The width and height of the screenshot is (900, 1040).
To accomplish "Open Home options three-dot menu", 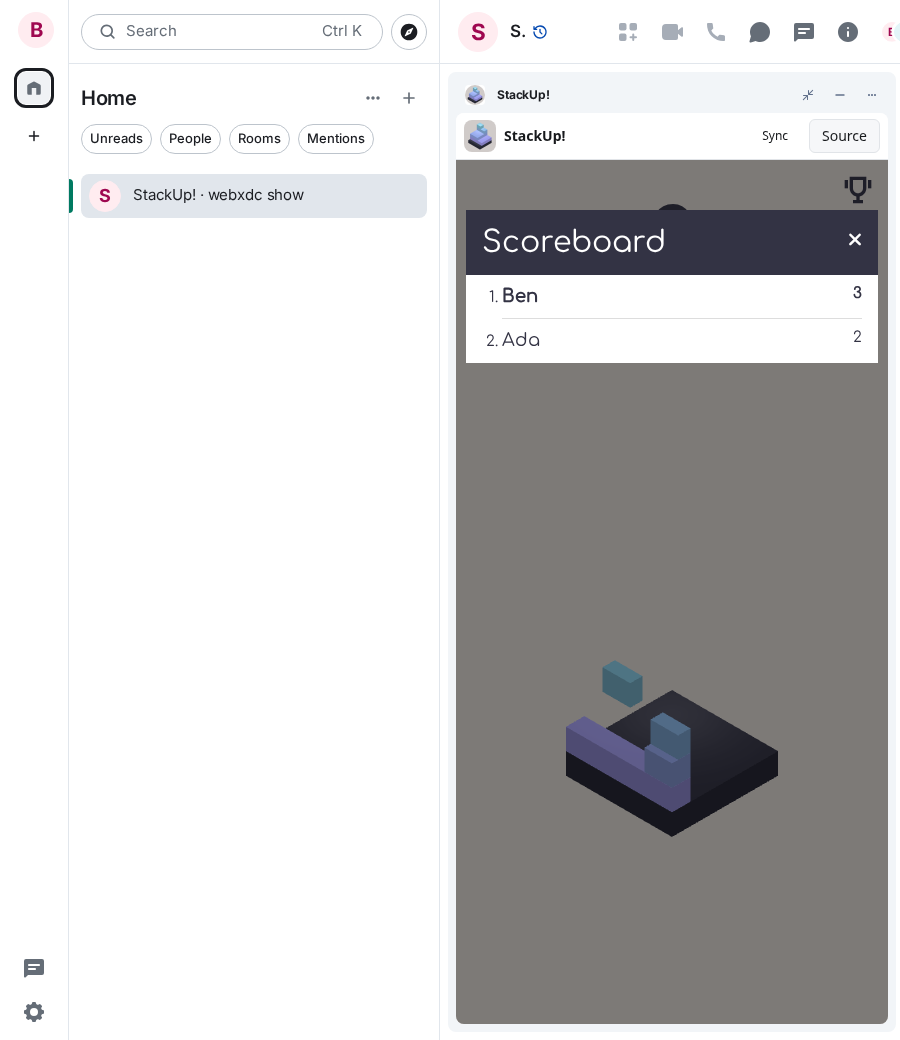I will [373, 98].
